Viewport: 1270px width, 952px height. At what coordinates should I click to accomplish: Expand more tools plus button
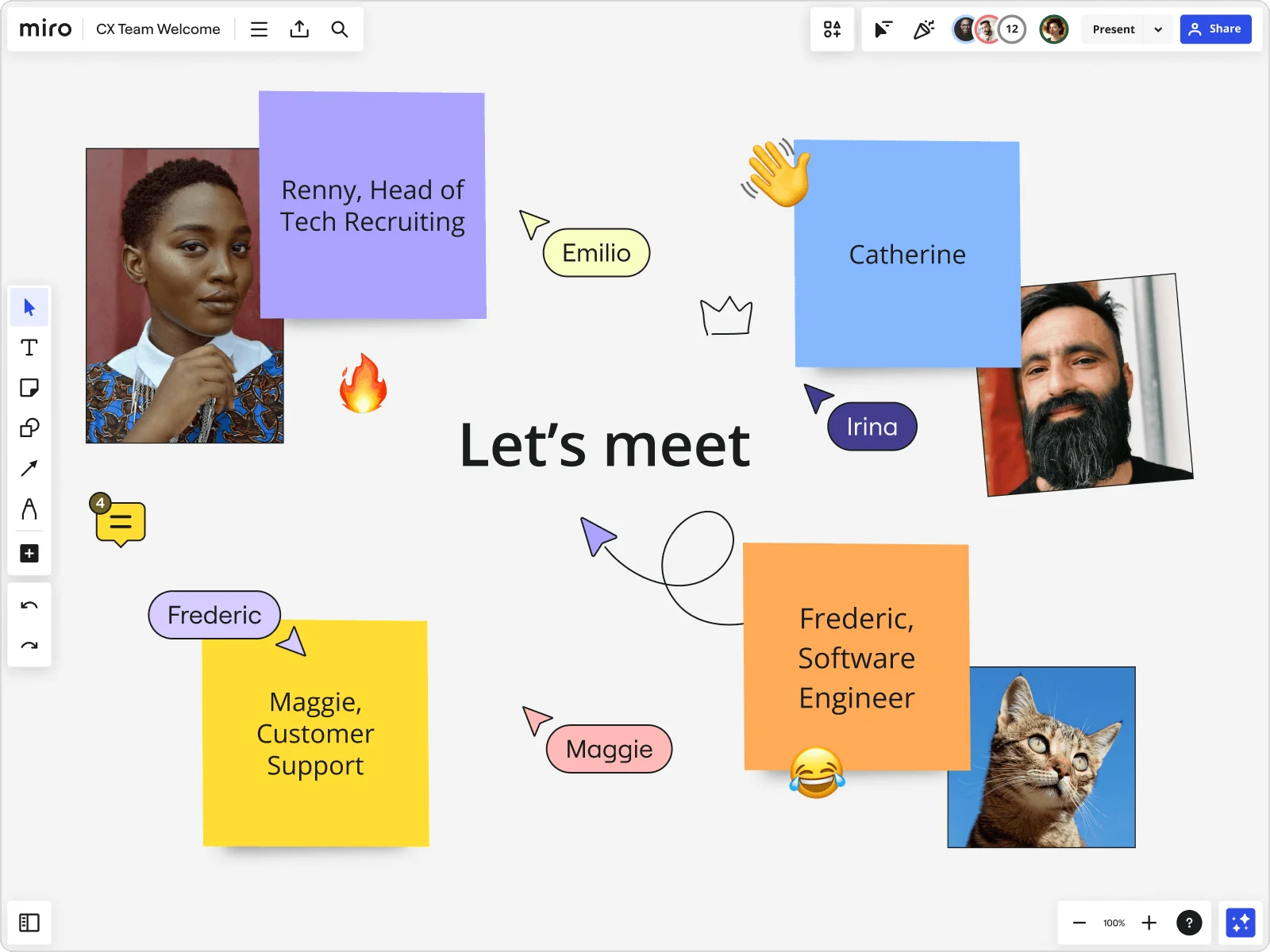(x=29, y=553)
